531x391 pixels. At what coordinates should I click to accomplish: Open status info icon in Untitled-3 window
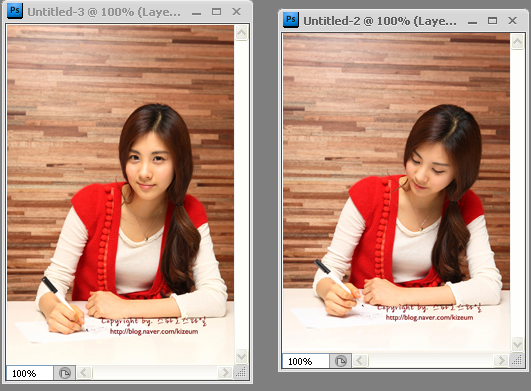pyautogui.click(x=64, y=373)
